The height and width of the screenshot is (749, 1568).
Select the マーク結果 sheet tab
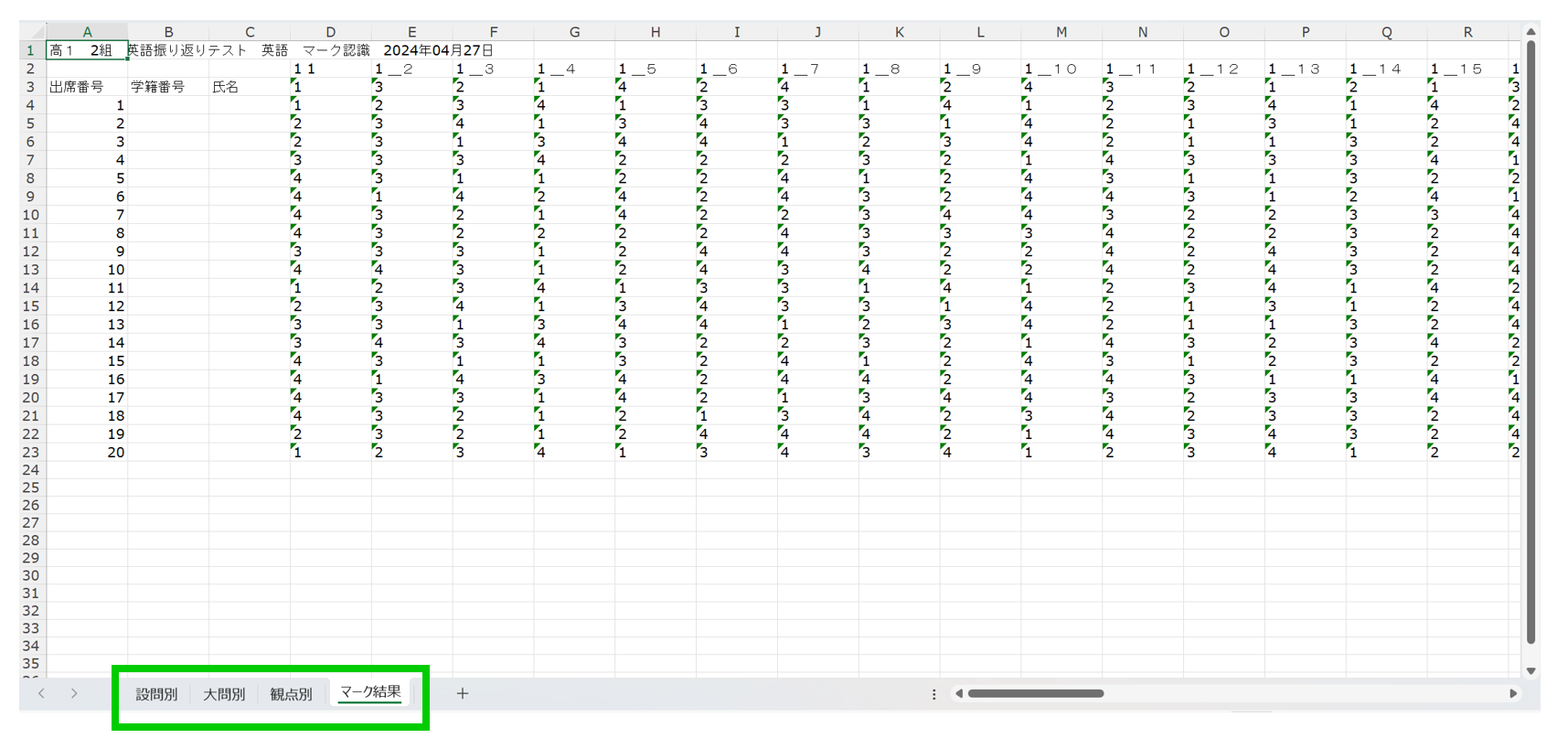click(370, 692)
